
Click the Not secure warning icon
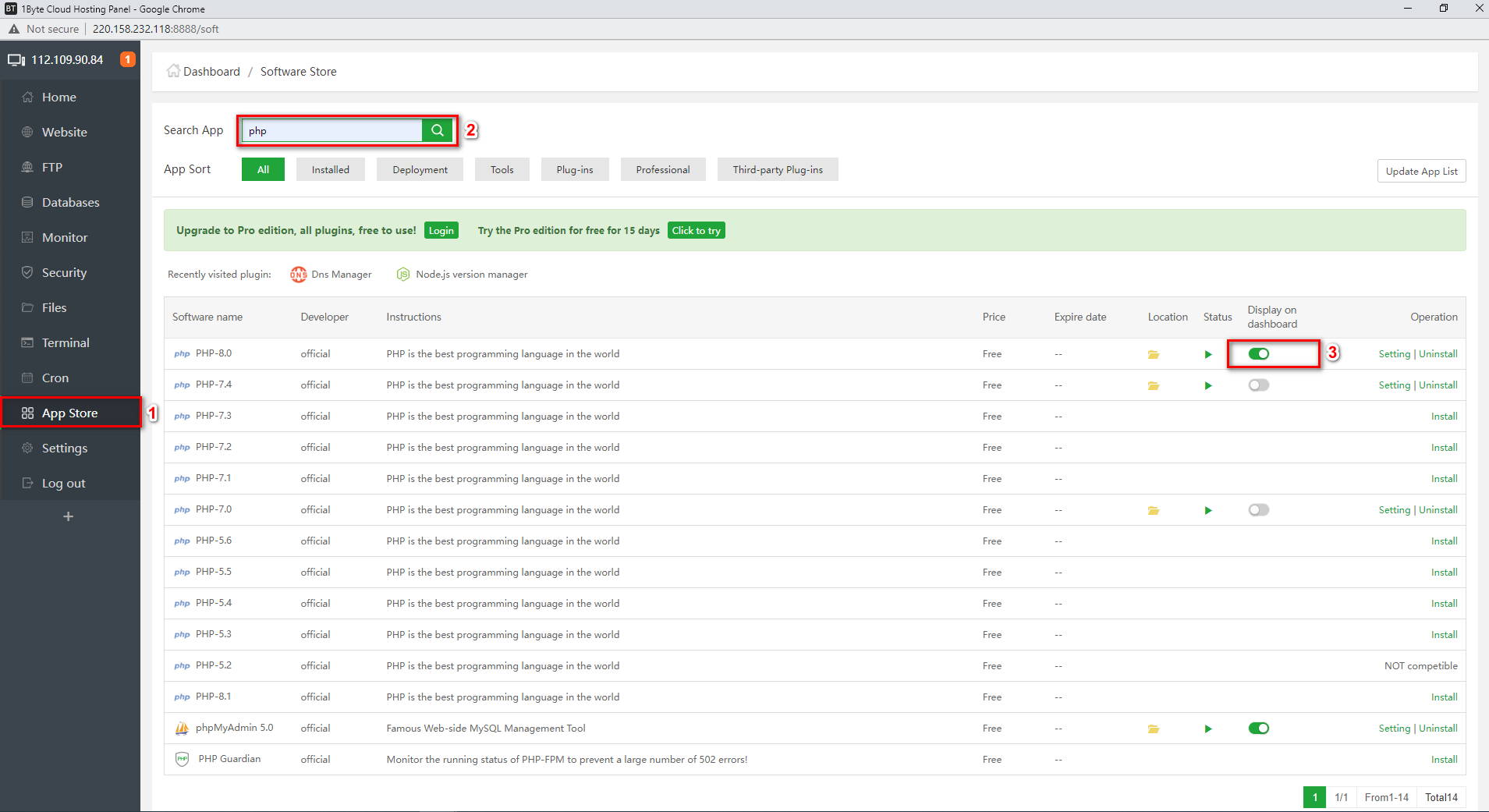tap(14, 29)
